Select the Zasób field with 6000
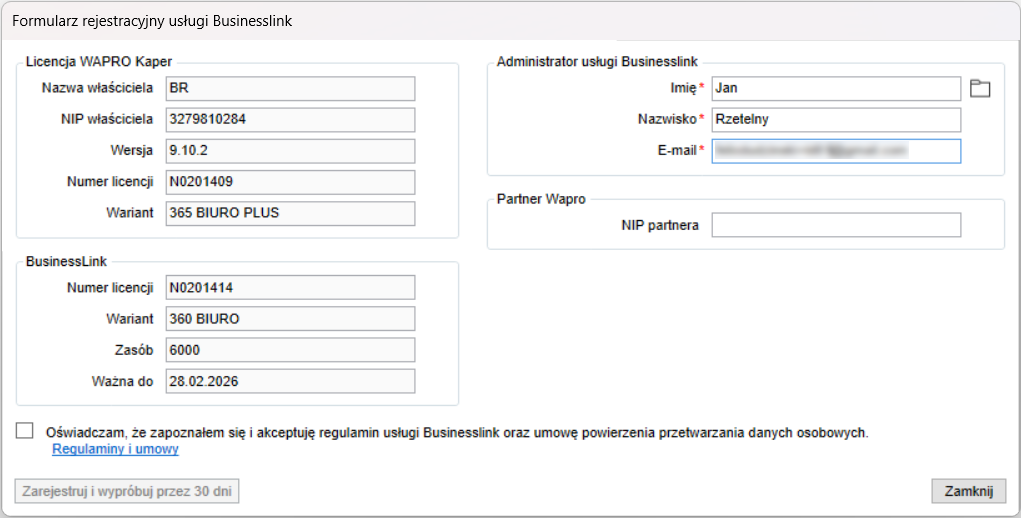The height and width of the screenshot is (518, 1021). tap(289, 350)
